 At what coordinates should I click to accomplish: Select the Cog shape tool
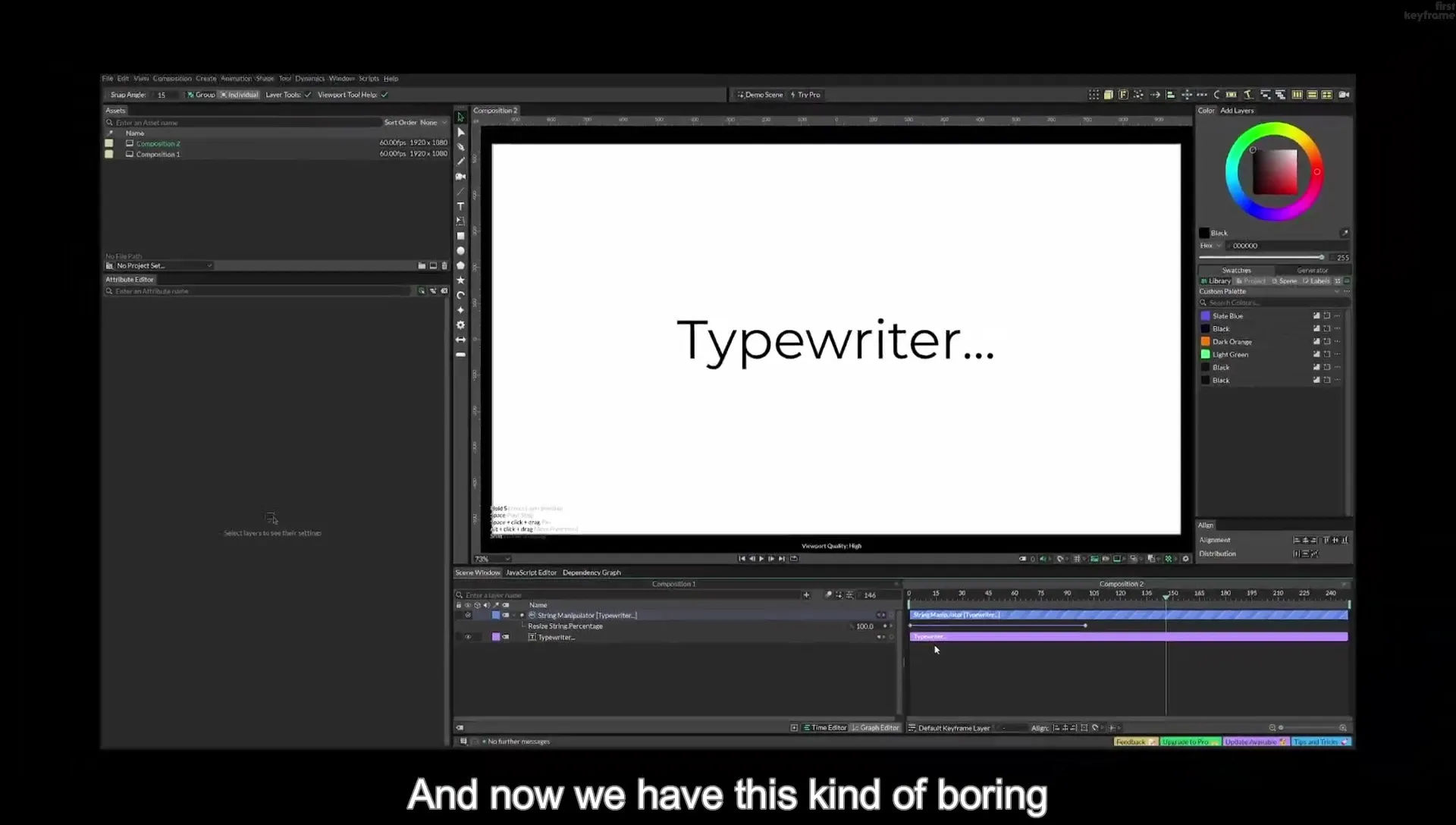460,325
